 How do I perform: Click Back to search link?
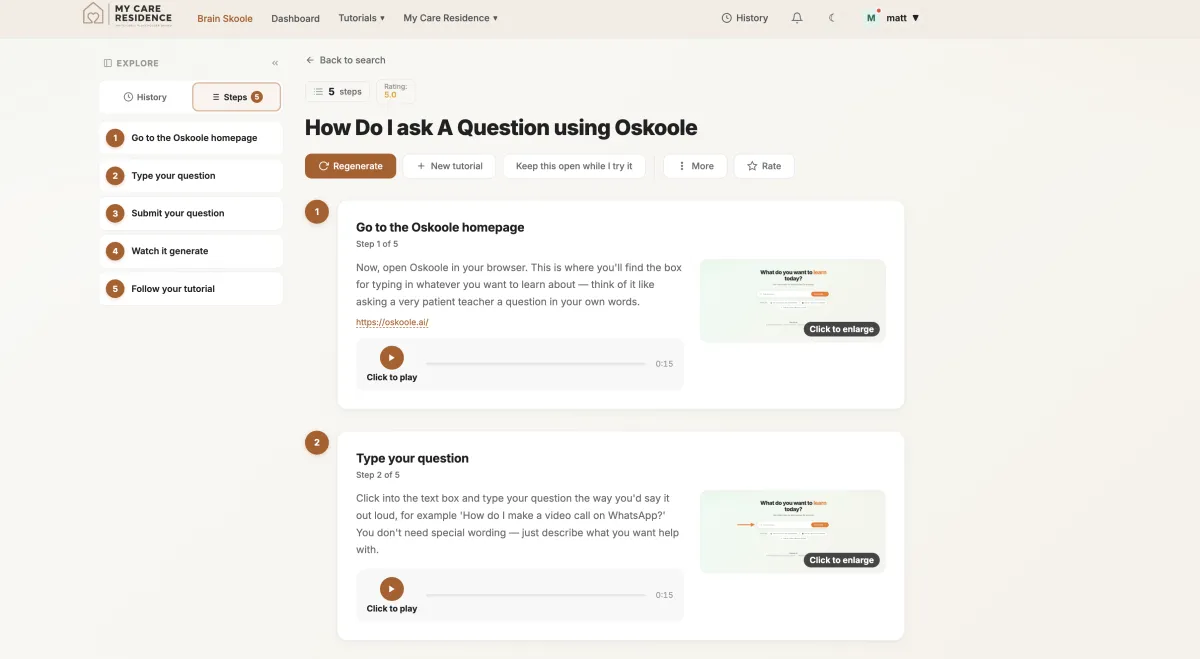pos(346,60)
